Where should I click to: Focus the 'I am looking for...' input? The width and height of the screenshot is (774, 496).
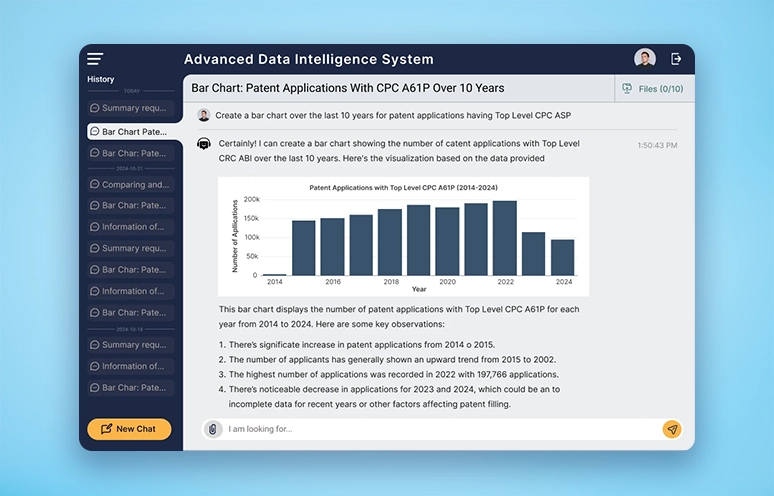click(442, 429)
